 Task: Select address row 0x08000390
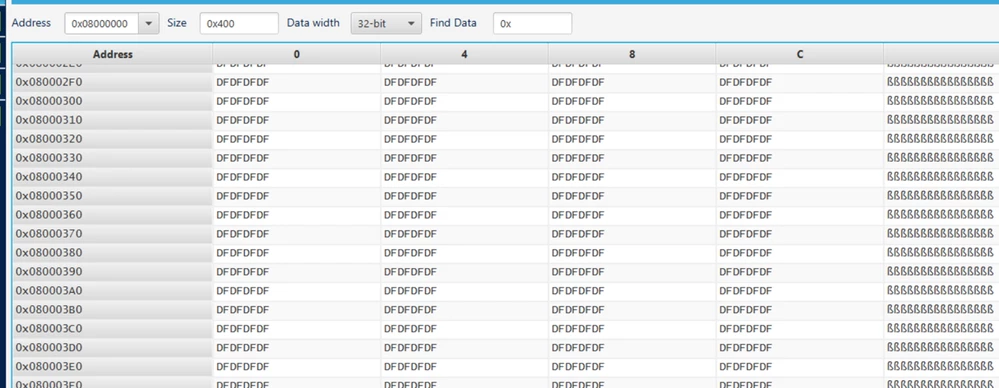pyautogui.click(x=113, y=272)
